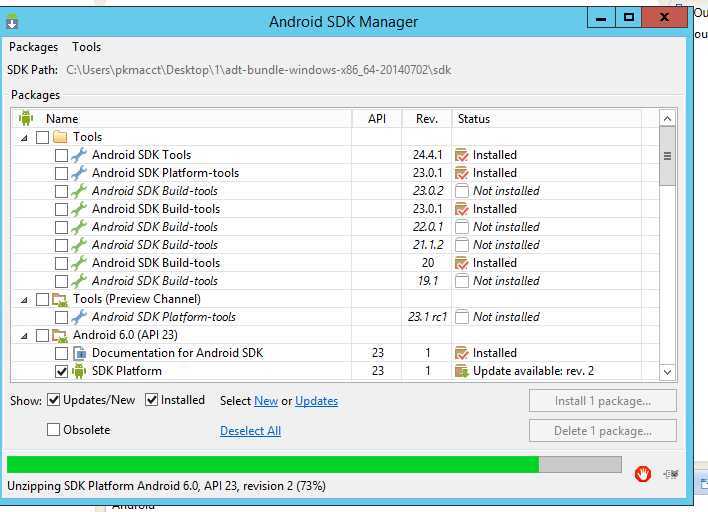Image resolution: width=708 pixels, height=512 pixels.
Task: Click the Installed status icon for Build-tools rev 20
Action: click(462, 263)
